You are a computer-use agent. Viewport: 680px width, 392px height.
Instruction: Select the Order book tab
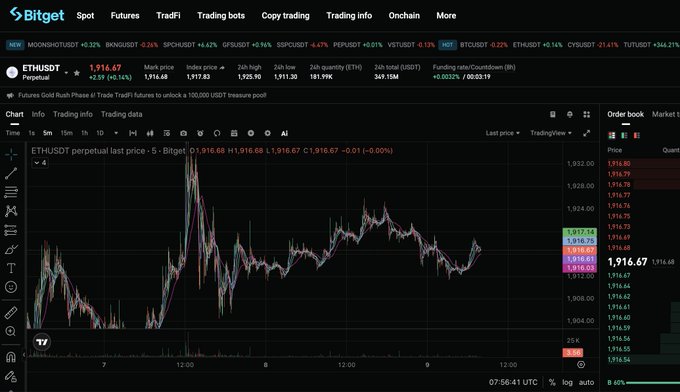pyautogui.click(x=625, y=114)
